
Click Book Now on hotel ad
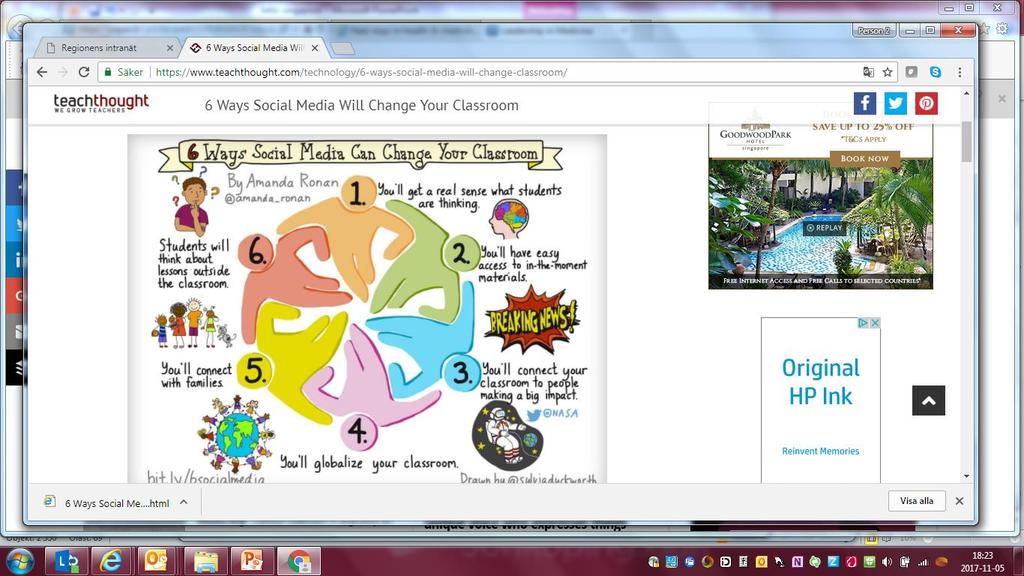point(865,158)
